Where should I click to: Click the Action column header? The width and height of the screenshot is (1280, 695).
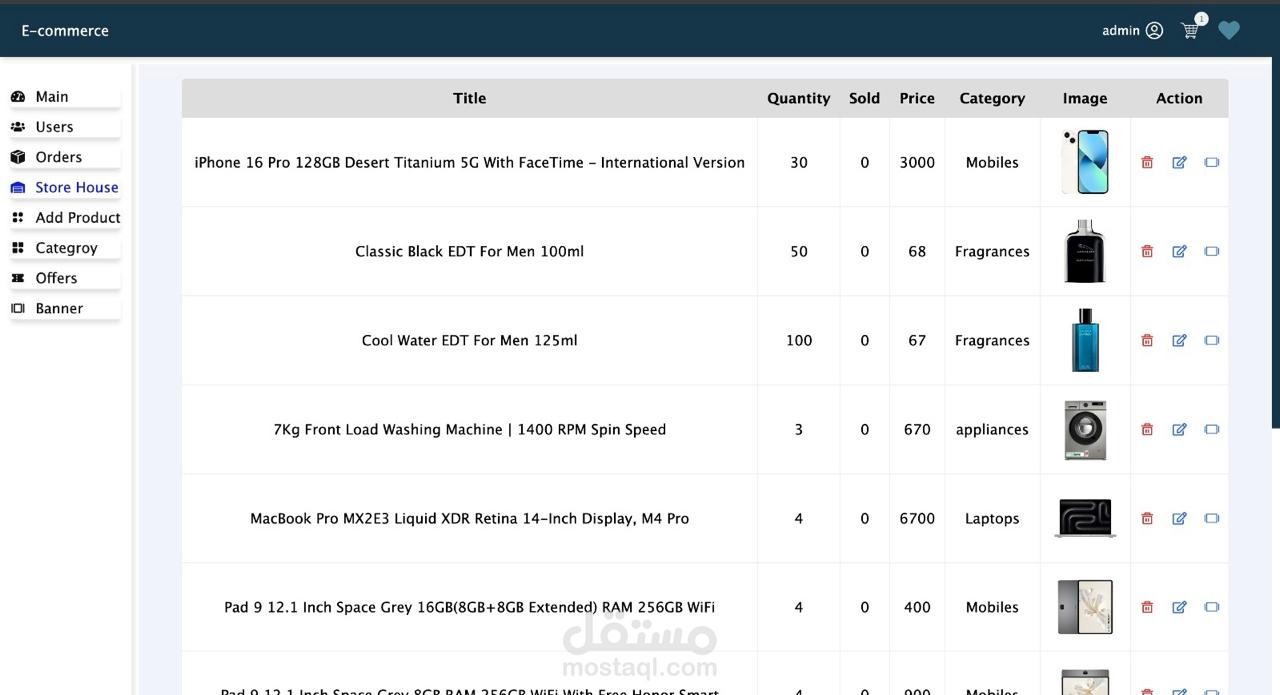(x=1179, y=98)
